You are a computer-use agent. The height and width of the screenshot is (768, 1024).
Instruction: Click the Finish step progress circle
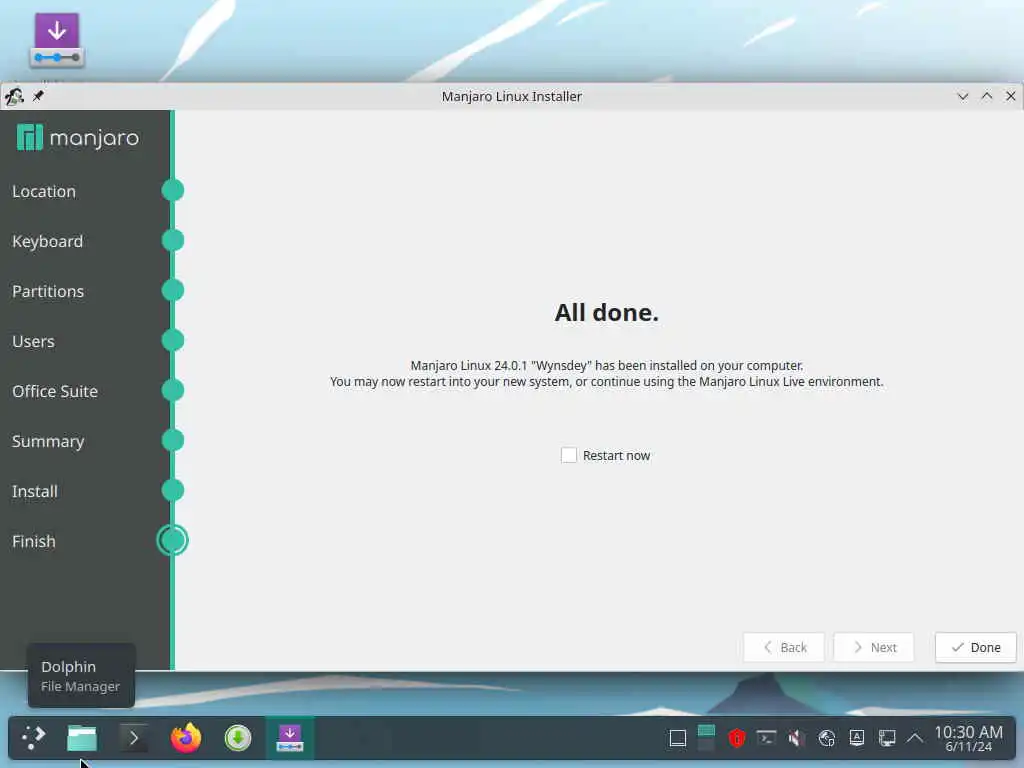pyautogui.click(x=172, y=541)
